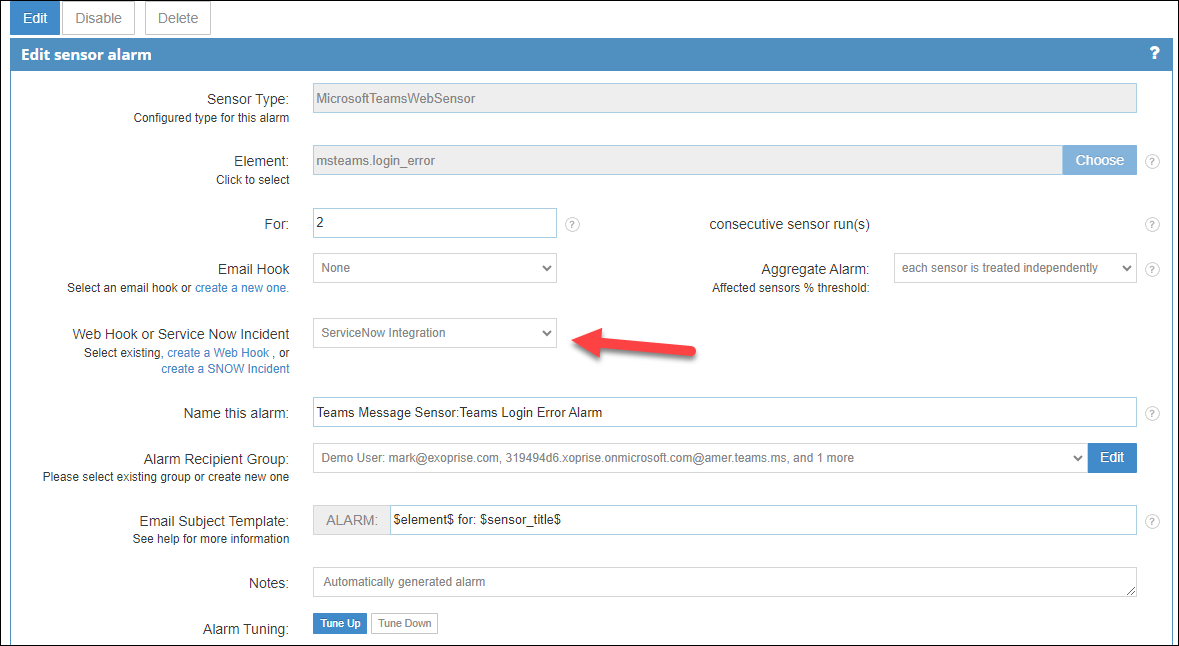Click the Disable button at the top
Screen dimensions: 1179x646
click(x=97, y=18)
